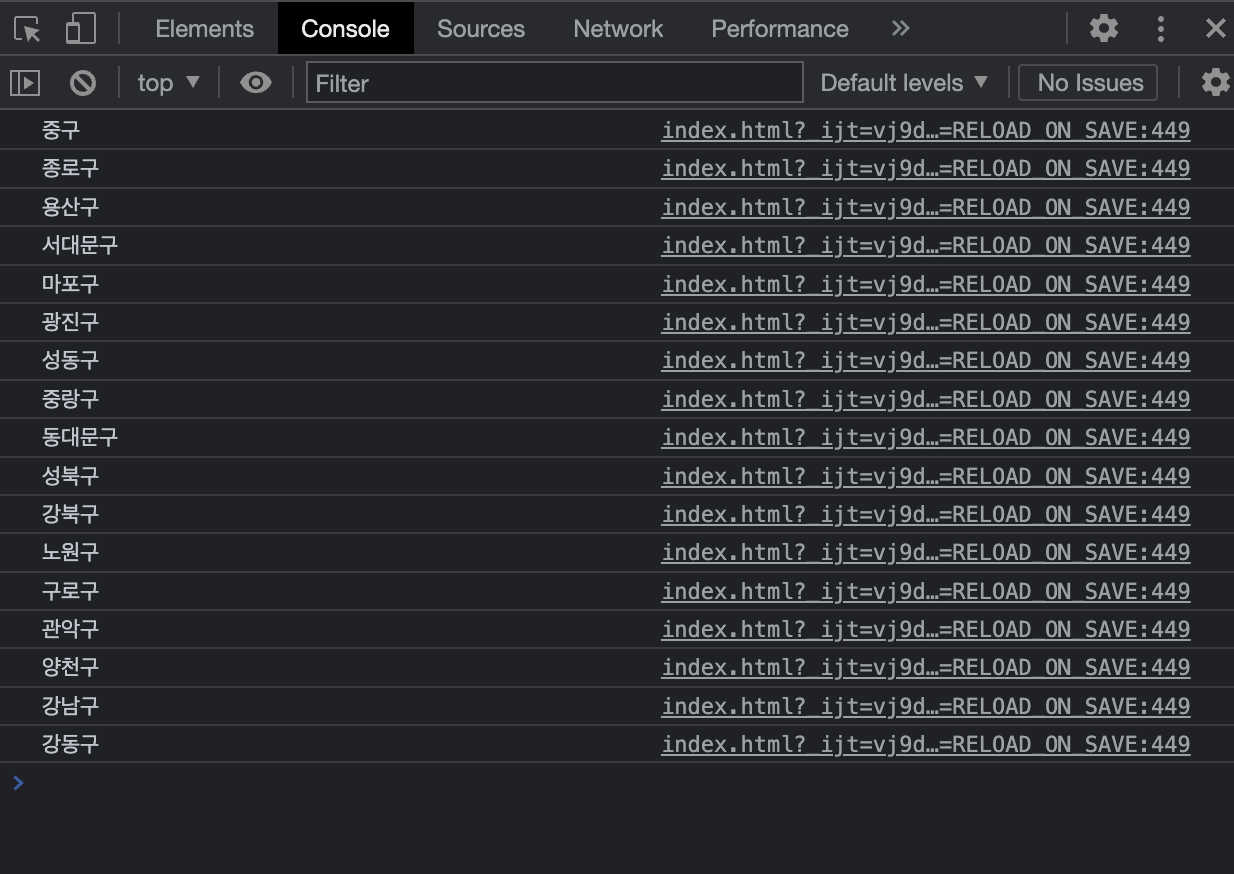This screenshot has height=874, width=1234.
Task: Open the three-dot customize DevTools menu
Action: point(1161,28)
